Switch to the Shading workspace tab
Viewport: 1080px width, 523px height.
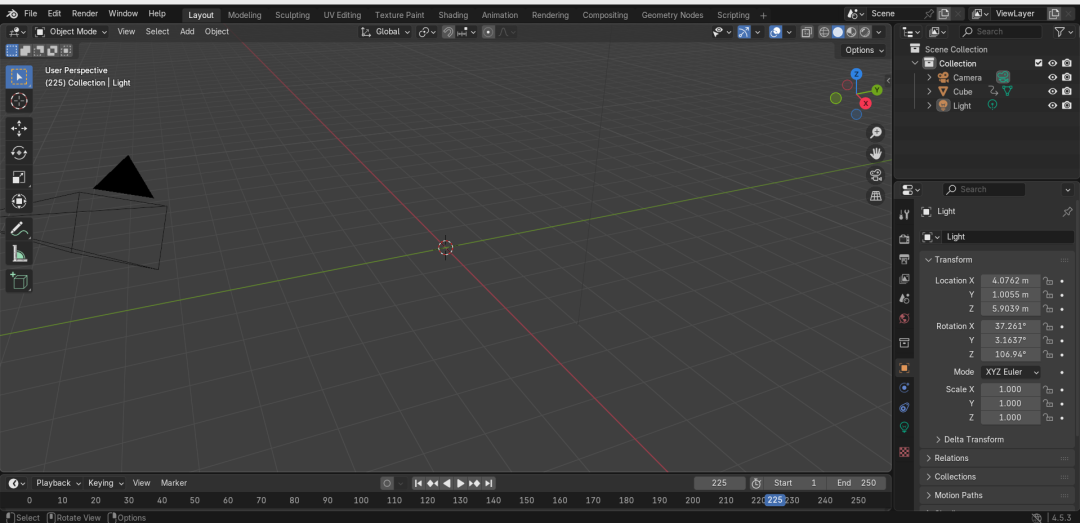[x=453, y=15]
